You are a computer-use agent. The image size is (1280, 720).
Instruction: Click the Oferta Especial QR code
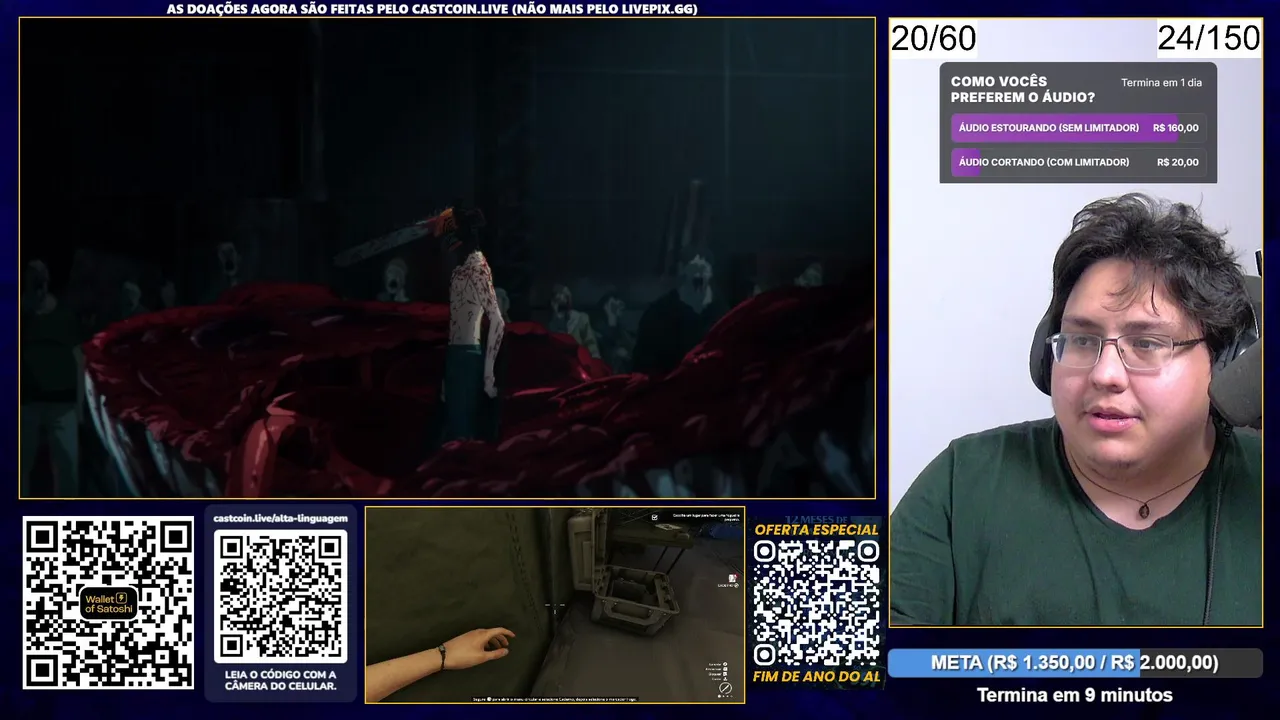[x=816, y=603]
